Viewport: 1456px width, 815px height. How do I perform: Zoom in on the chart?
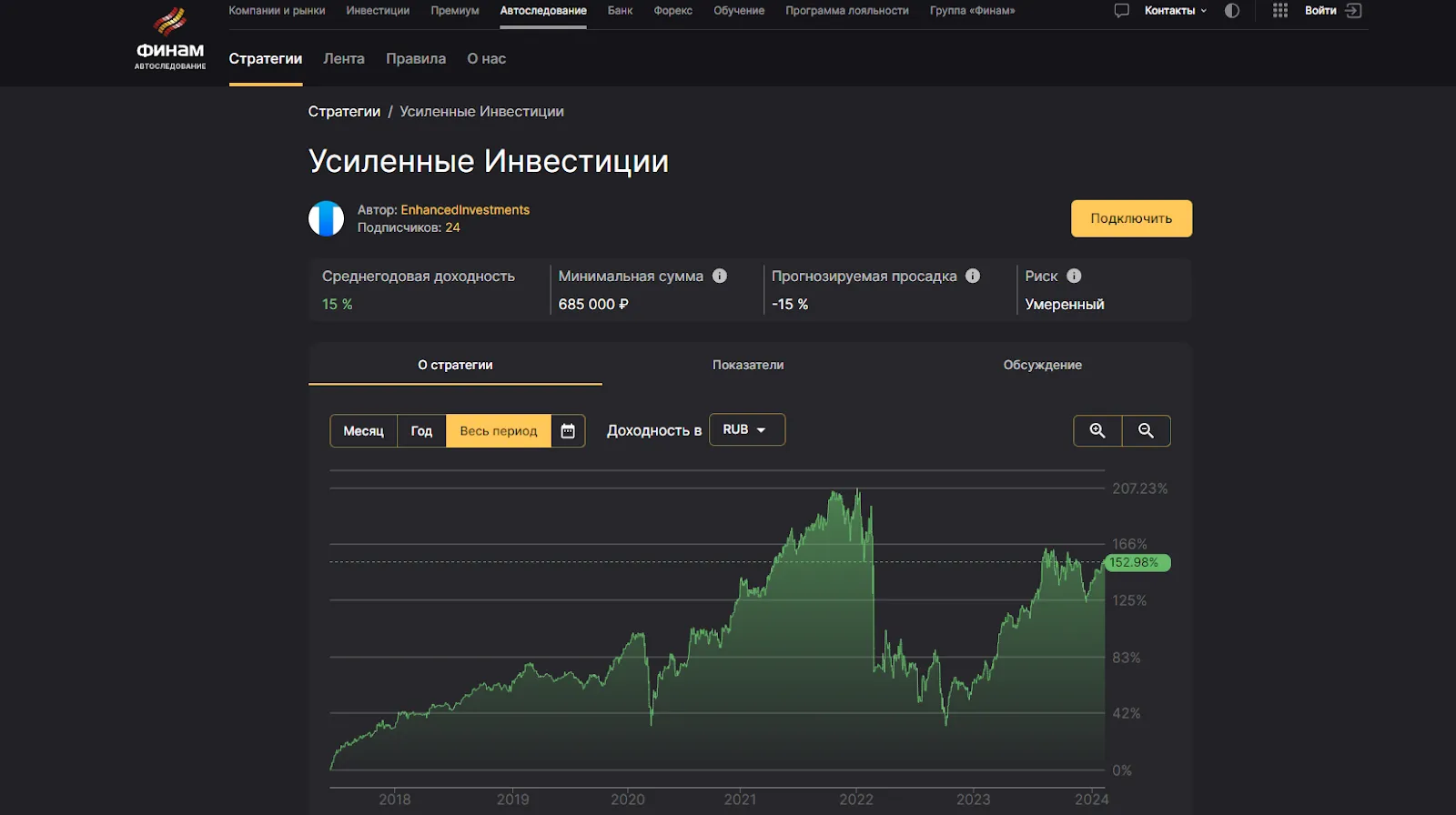click(1097, 431)
